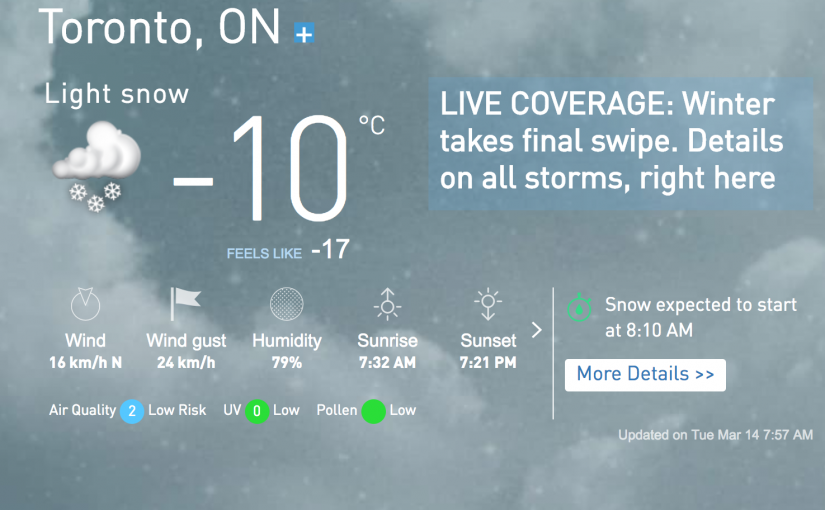Click the blue Air Quality index badge
Screen dimensions: 825x510
tap(131, 411)
